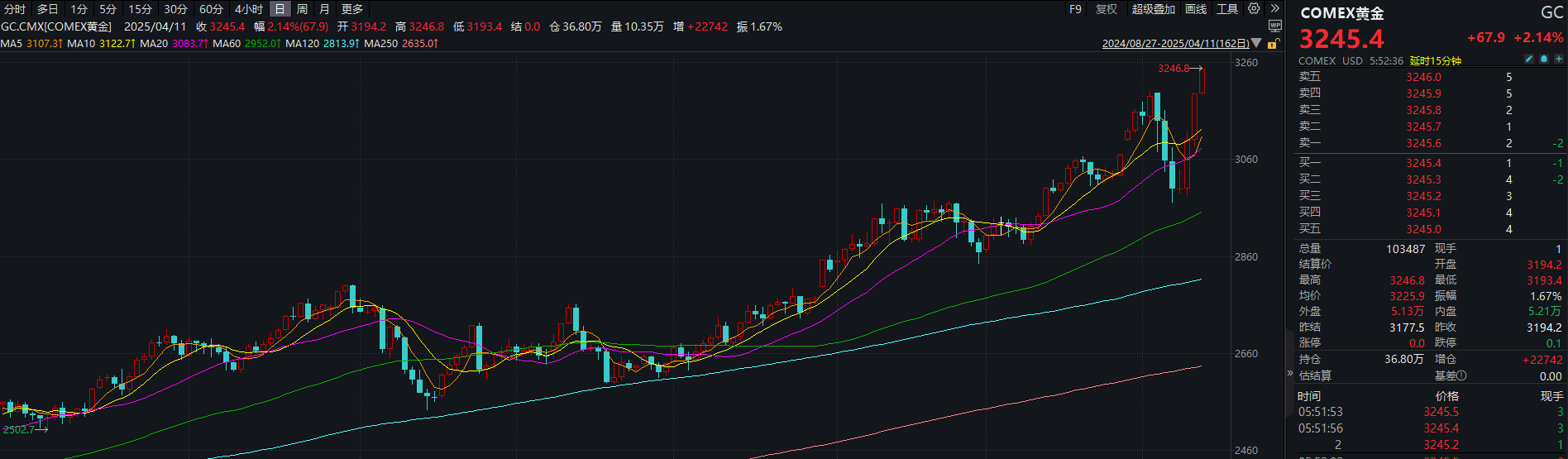Viewport: 1568px width, 459px height.
Task: Click the 05:51:53 trade tick row
Action: [1430, 412]
